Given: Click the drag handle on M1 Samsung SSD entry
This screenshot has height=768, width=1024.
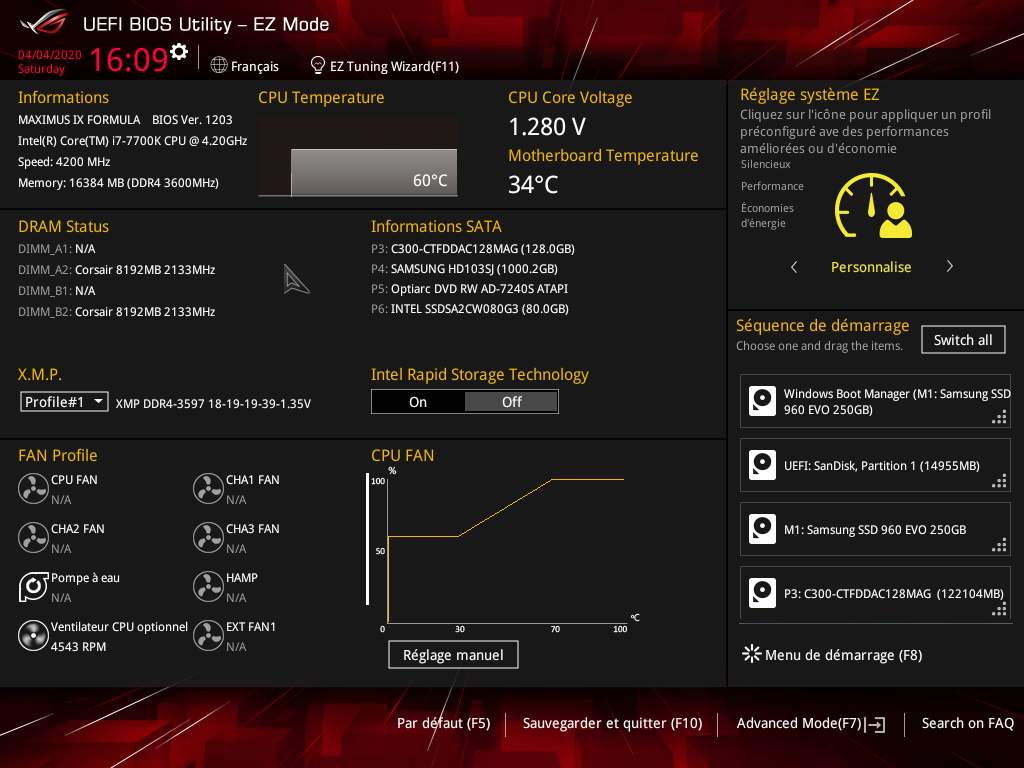Looking at the screenshot, I should (x=999, y=546).
